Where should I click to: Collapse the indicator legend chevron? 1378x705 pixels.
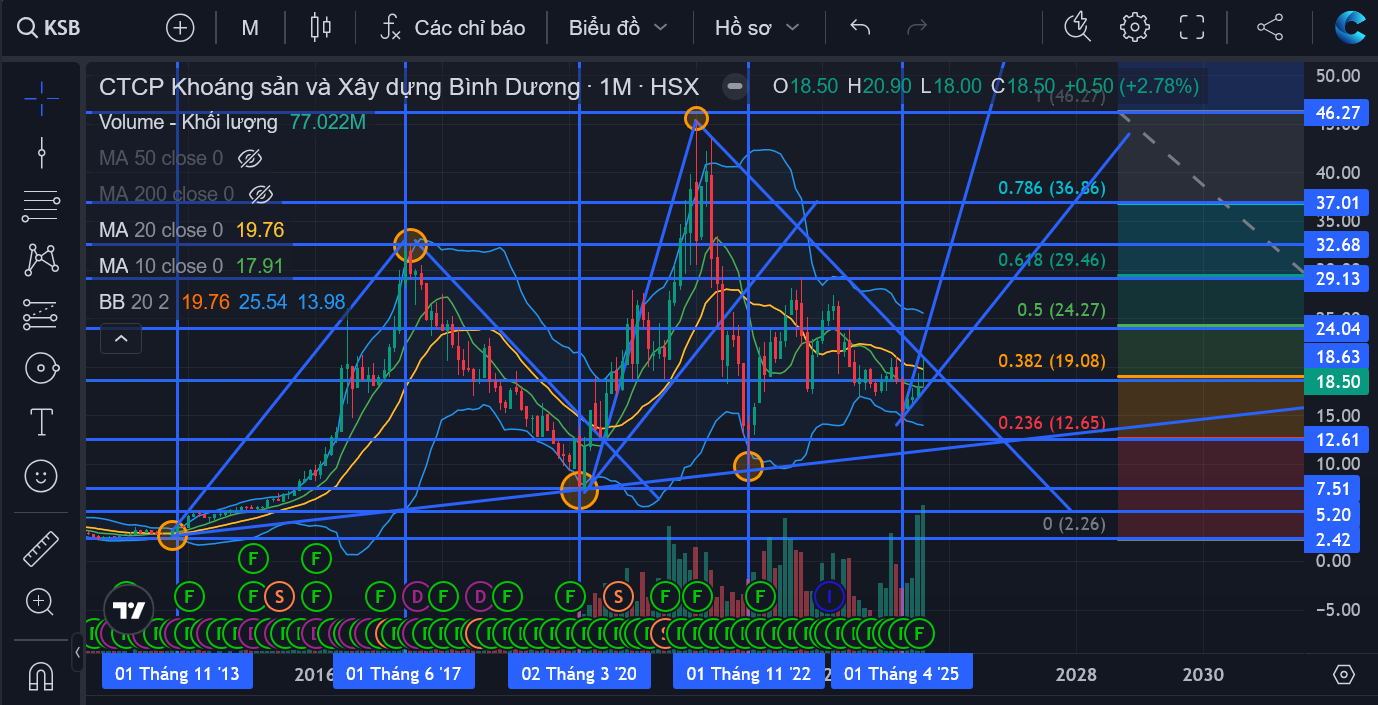point(121,339)
